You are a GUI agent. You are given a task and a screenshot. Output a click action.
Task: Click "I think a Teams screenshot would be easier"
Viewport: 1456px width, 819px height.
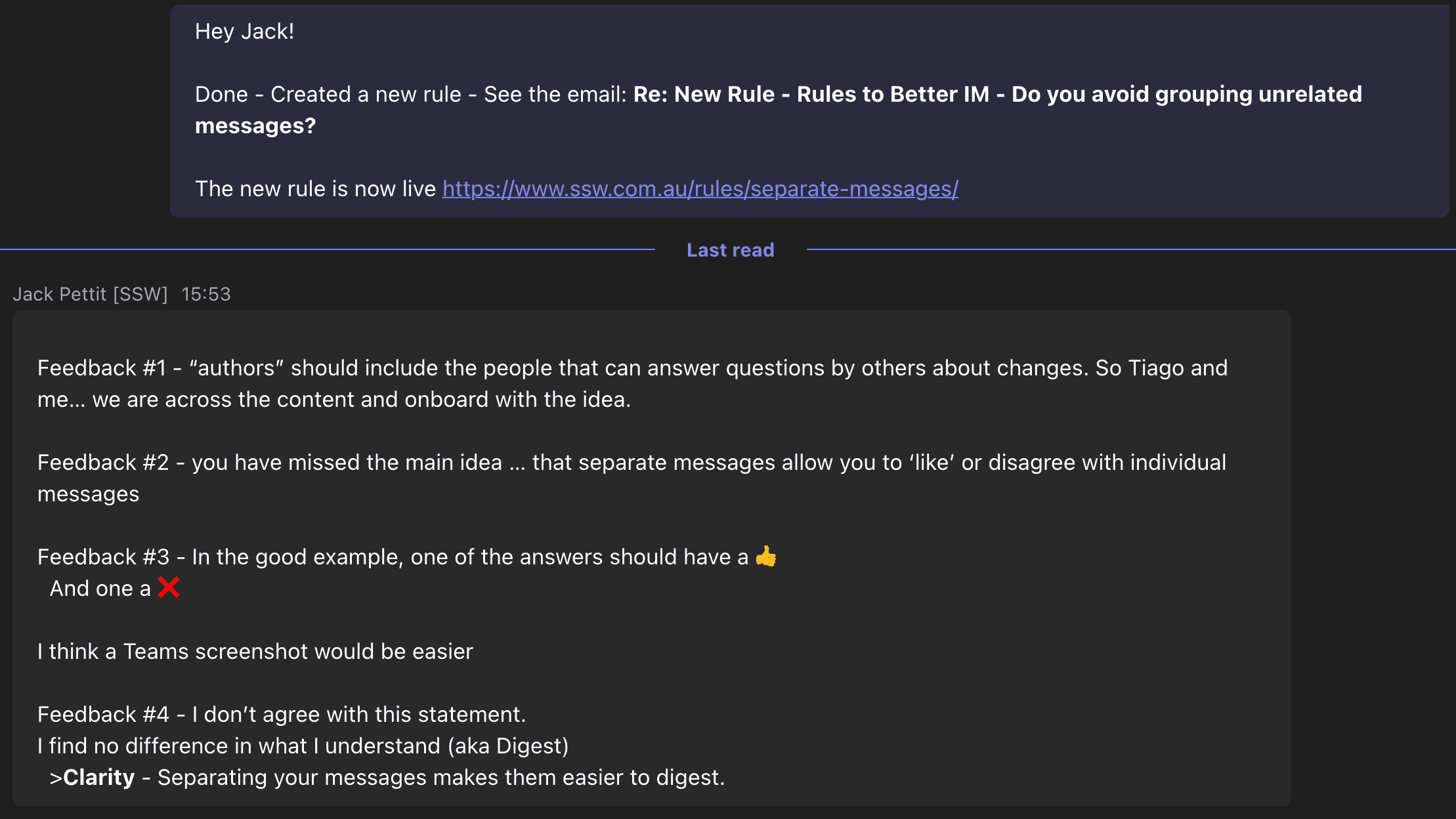pos(255,652)
